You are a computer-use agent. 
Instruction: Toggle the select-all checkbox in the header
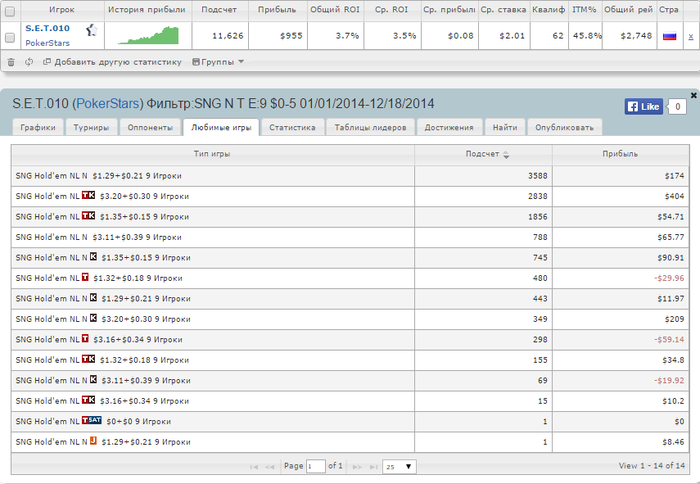coord(9,11)
